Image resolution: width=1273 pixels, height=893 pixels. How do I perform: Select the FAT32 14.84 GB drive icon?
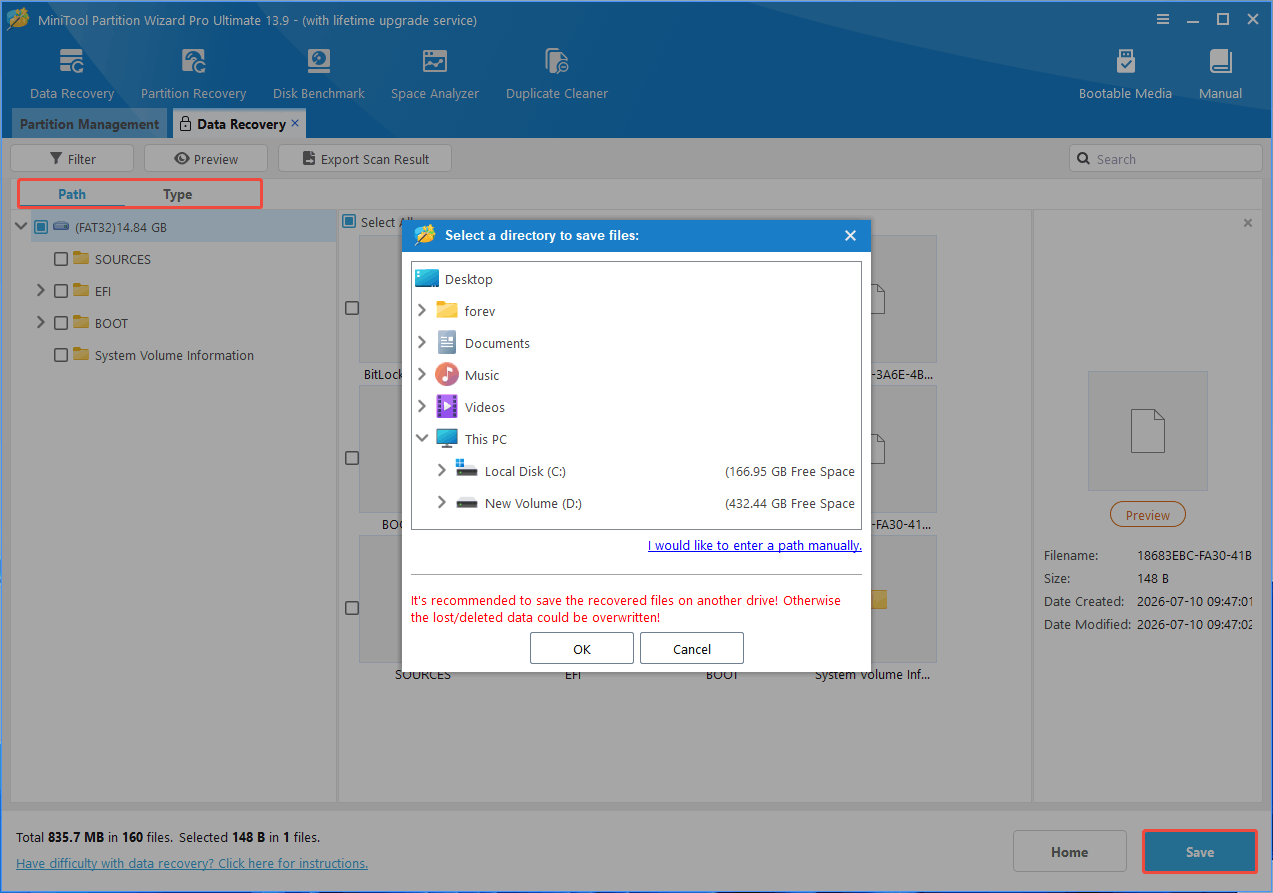(x=62, y=227)
